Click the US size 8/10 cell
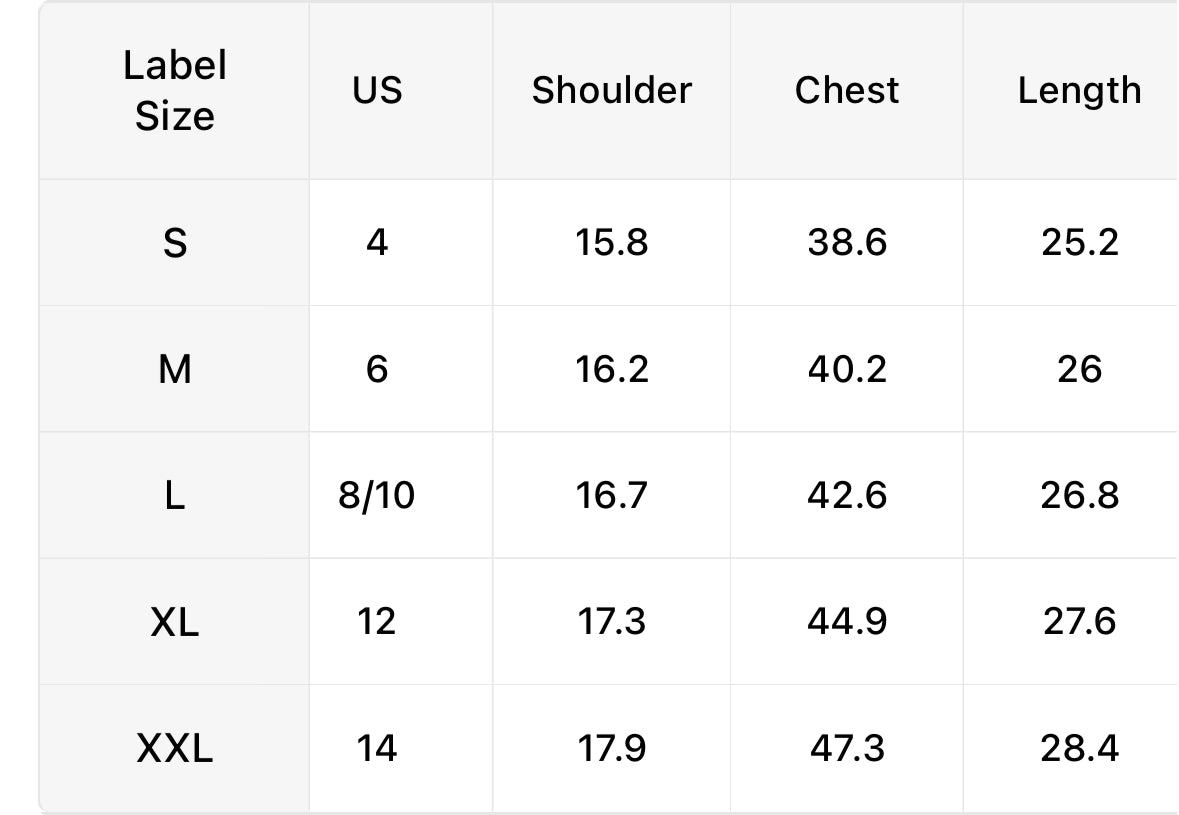Viewport: 1179px width, 815px height. 377,496
